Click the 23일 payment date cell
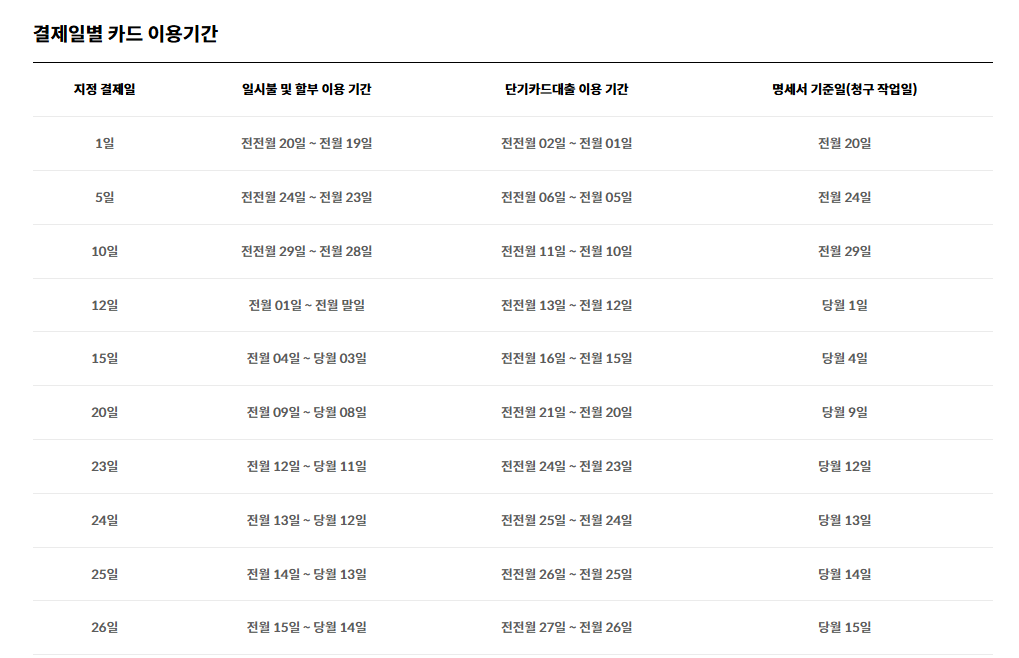 105,466
